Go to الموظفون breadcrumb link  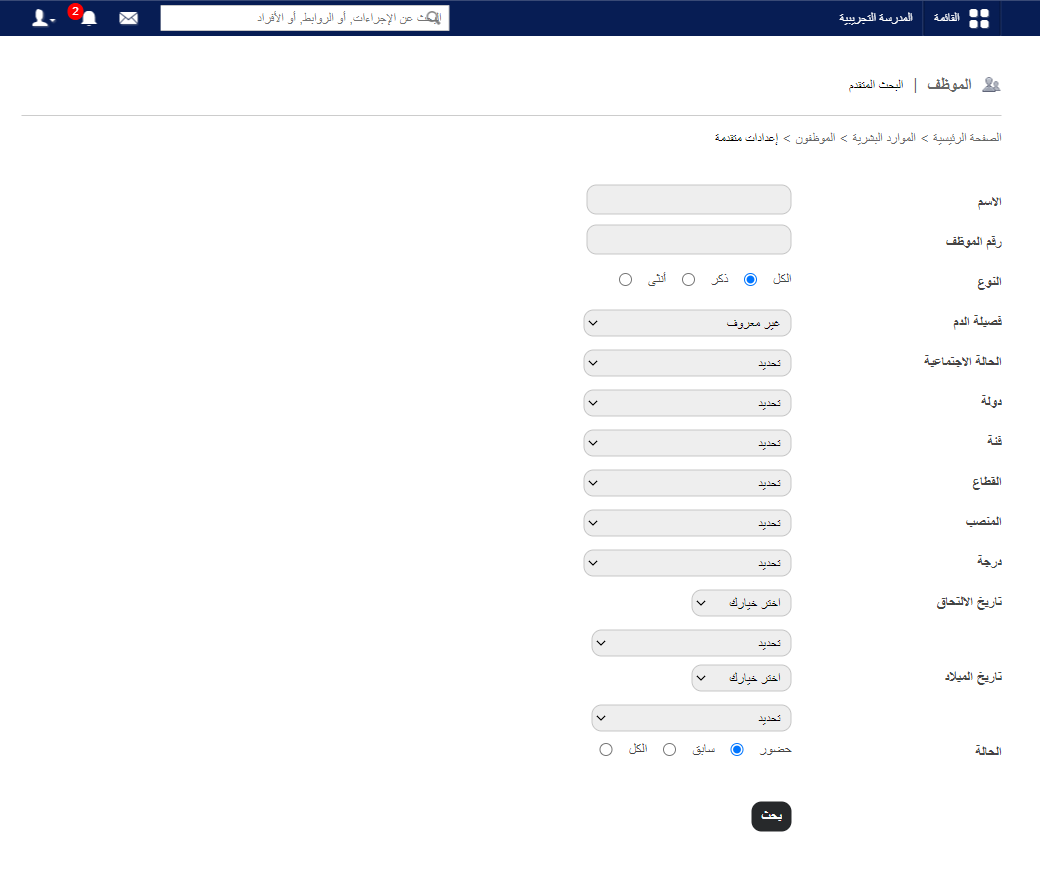tap(815, 137)
